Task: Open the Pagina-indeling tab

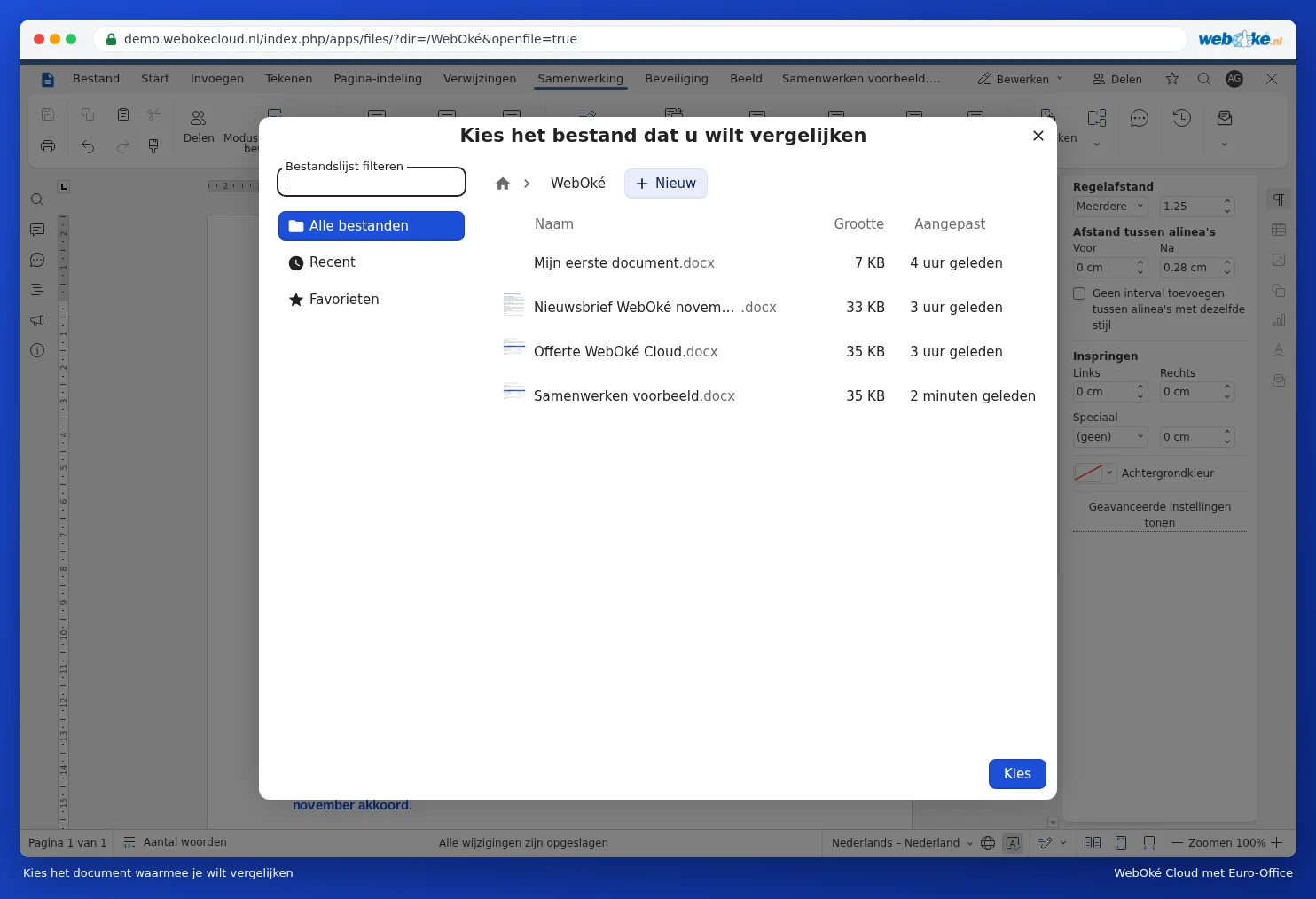Action: [x=378, y=79]
